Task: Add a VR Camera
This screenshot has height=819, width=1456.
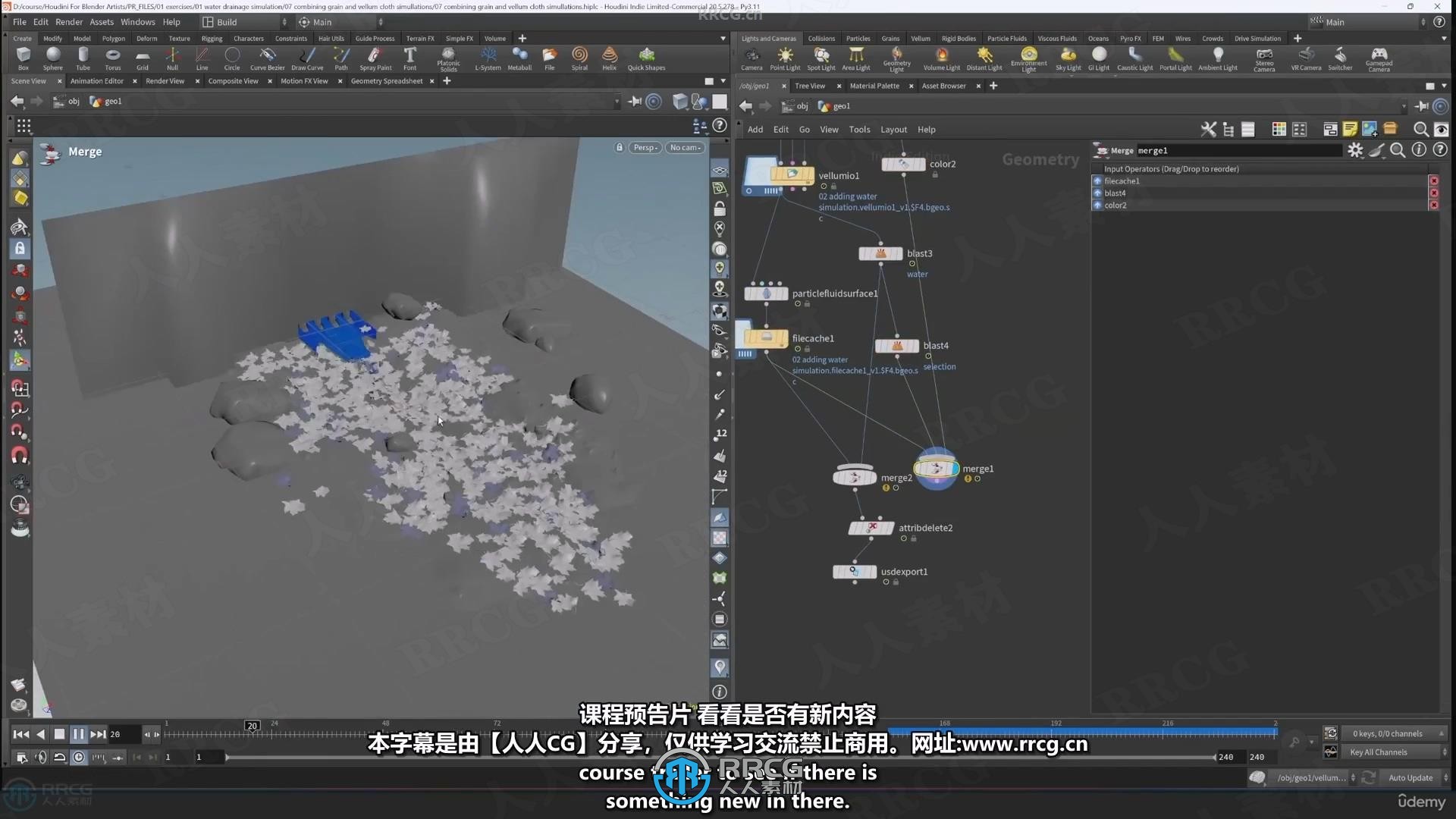Action: [1306, 58]
